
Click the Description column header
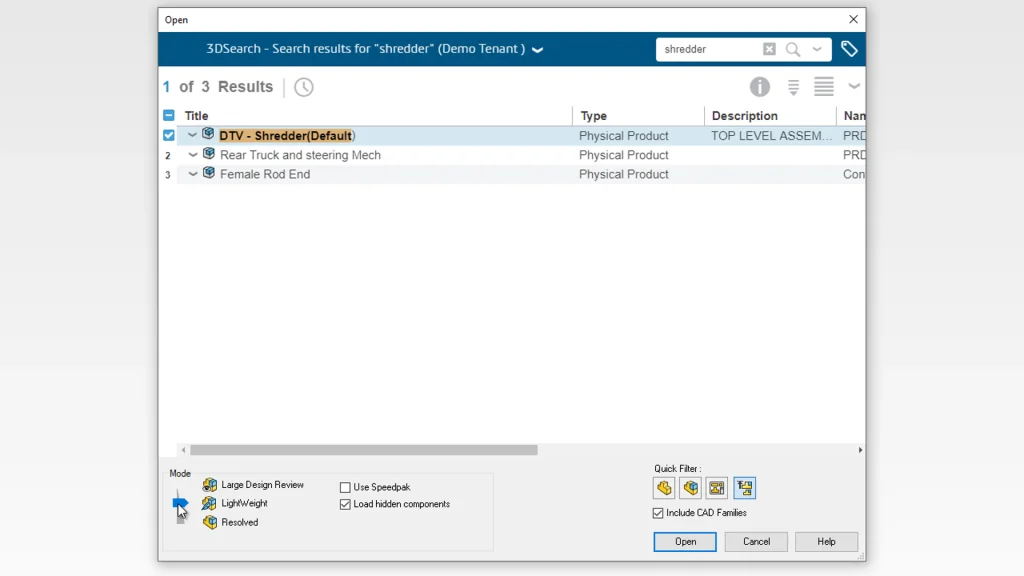[744, 116]
